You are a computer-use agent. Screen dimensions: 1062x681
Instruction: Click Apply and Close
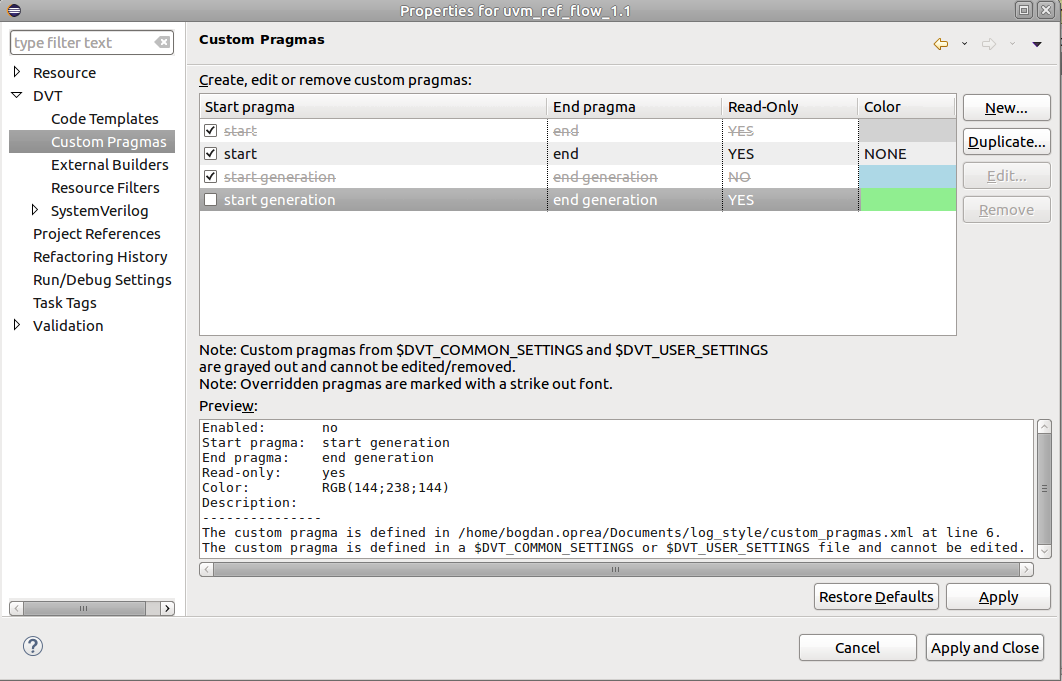(984, 647)
